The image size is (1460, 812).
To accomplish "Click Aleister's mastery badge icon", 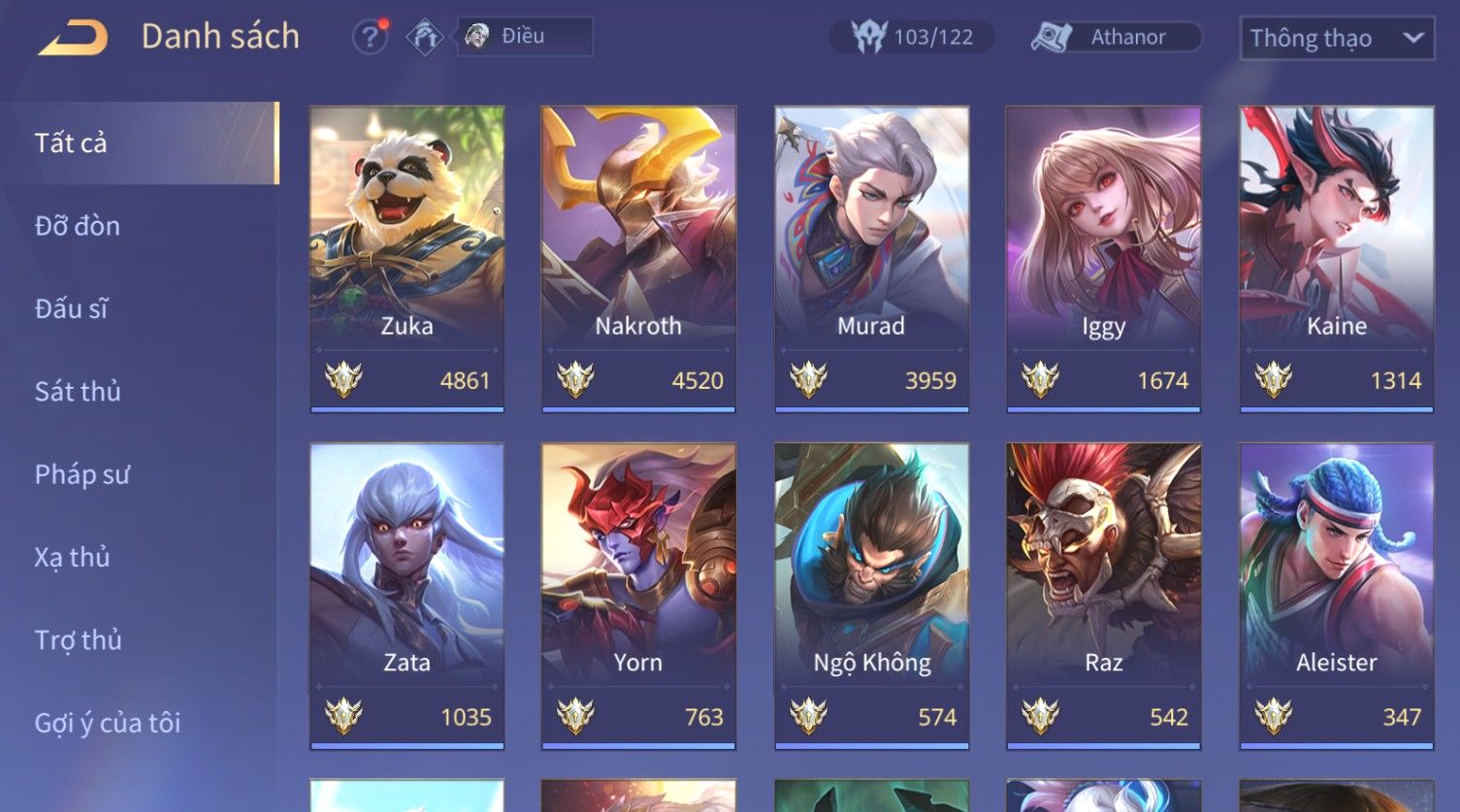I will [1273, 716].
